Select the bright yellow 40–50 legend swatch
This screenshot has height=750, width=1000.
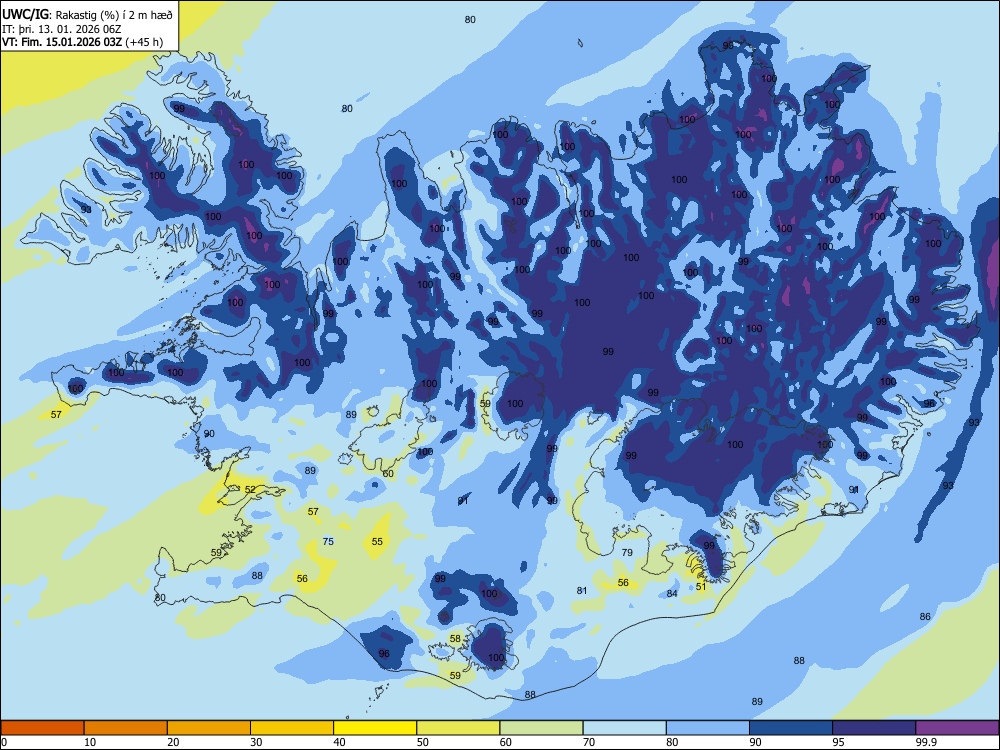(375, 728)
